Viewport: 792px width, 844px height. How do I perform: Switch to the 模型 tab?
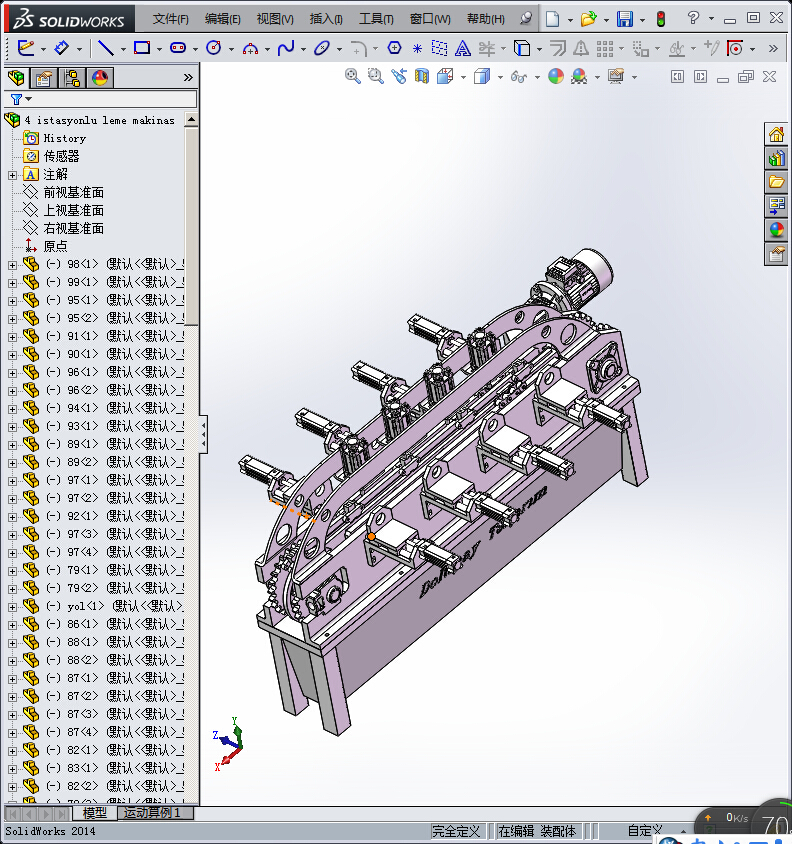[x=94, y=813]
